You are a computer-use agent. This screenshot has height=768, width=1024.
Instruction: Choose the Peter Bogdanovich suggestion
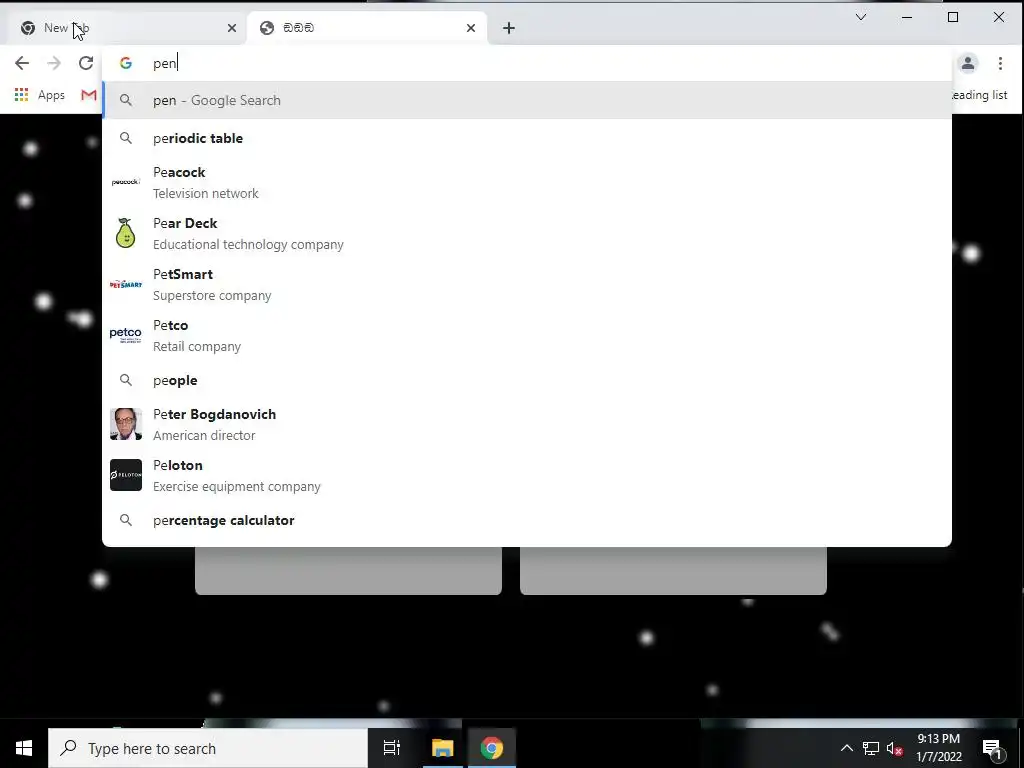(x=527, y=424)
